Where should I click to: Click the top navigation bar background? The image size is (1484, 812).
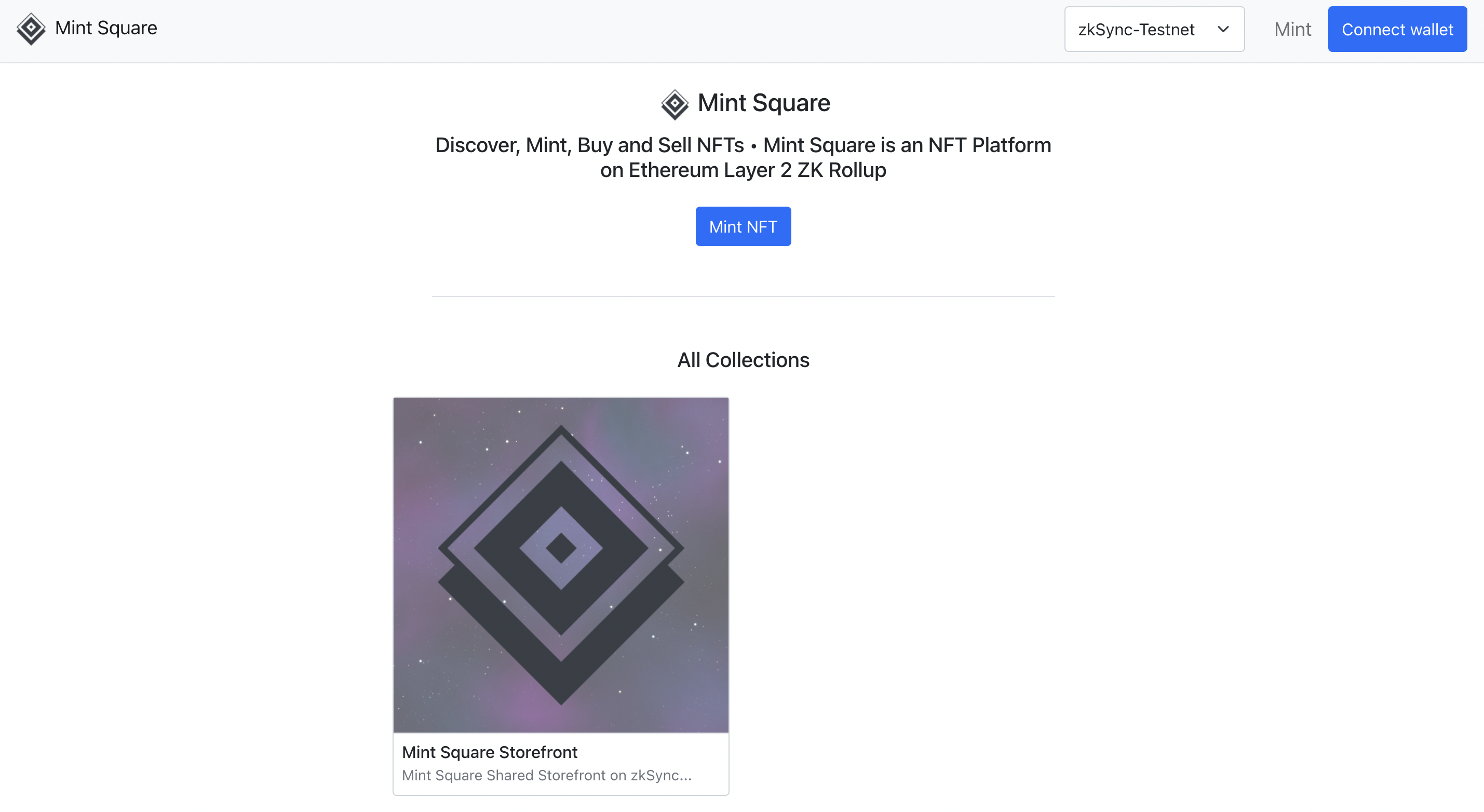coord(576,31)
